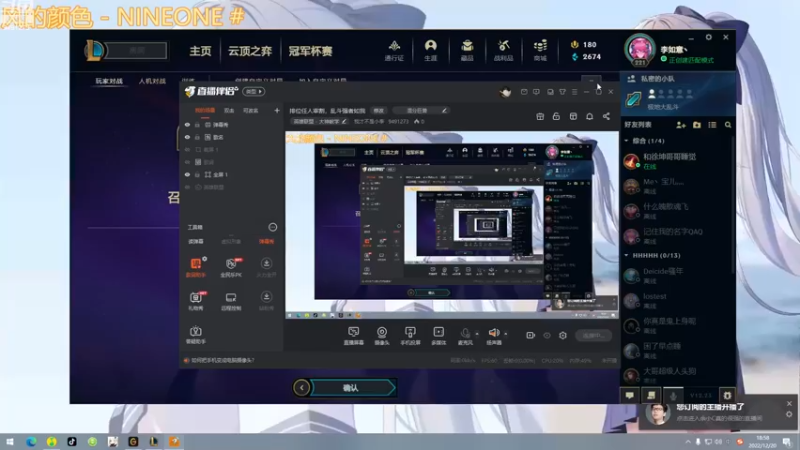Viewport: 800px width, 450px height.
Task: Click the back arrow beside 确认
Action: pyautogui.click(x=302, y=388)
